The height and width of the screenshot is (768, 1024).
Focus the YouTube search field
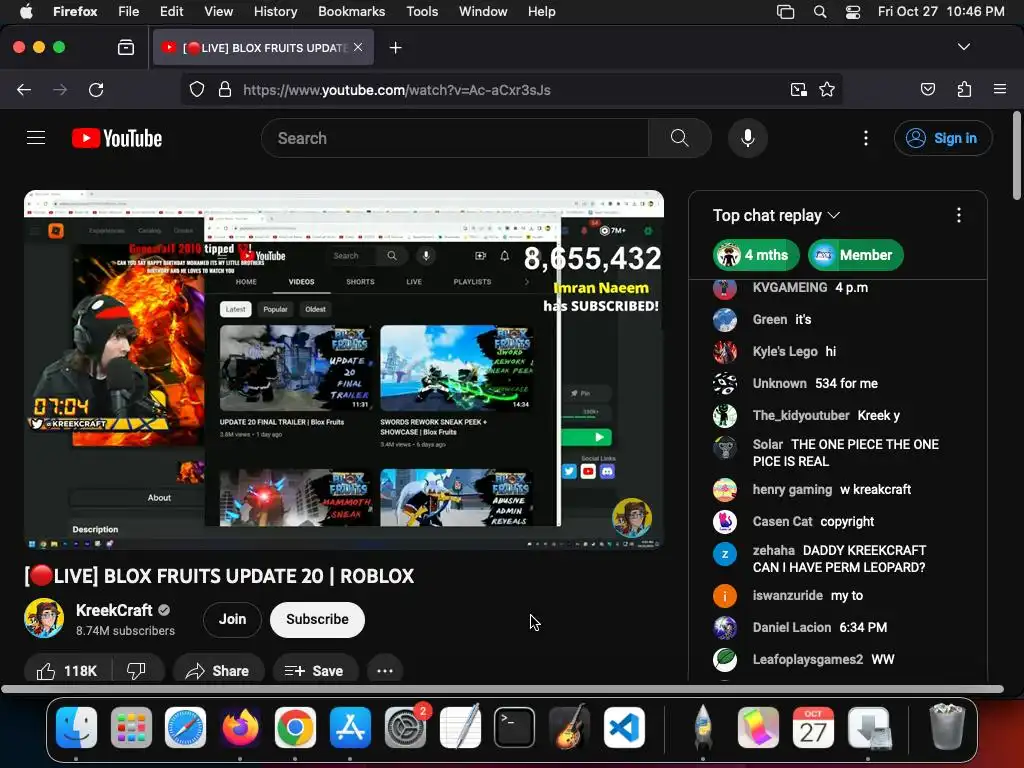455,138
